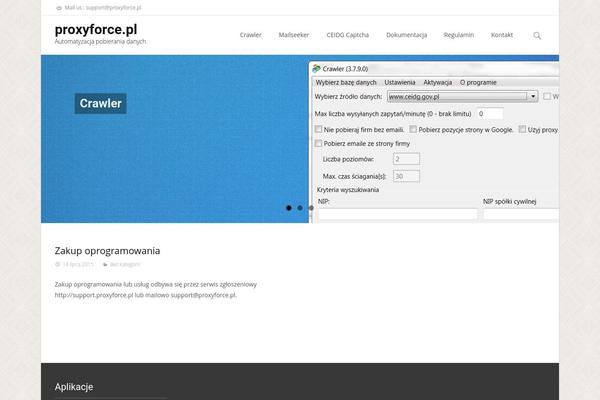The image size is (600, 400).
Task: Click the max queries per minute field
Action: point(490,114)
